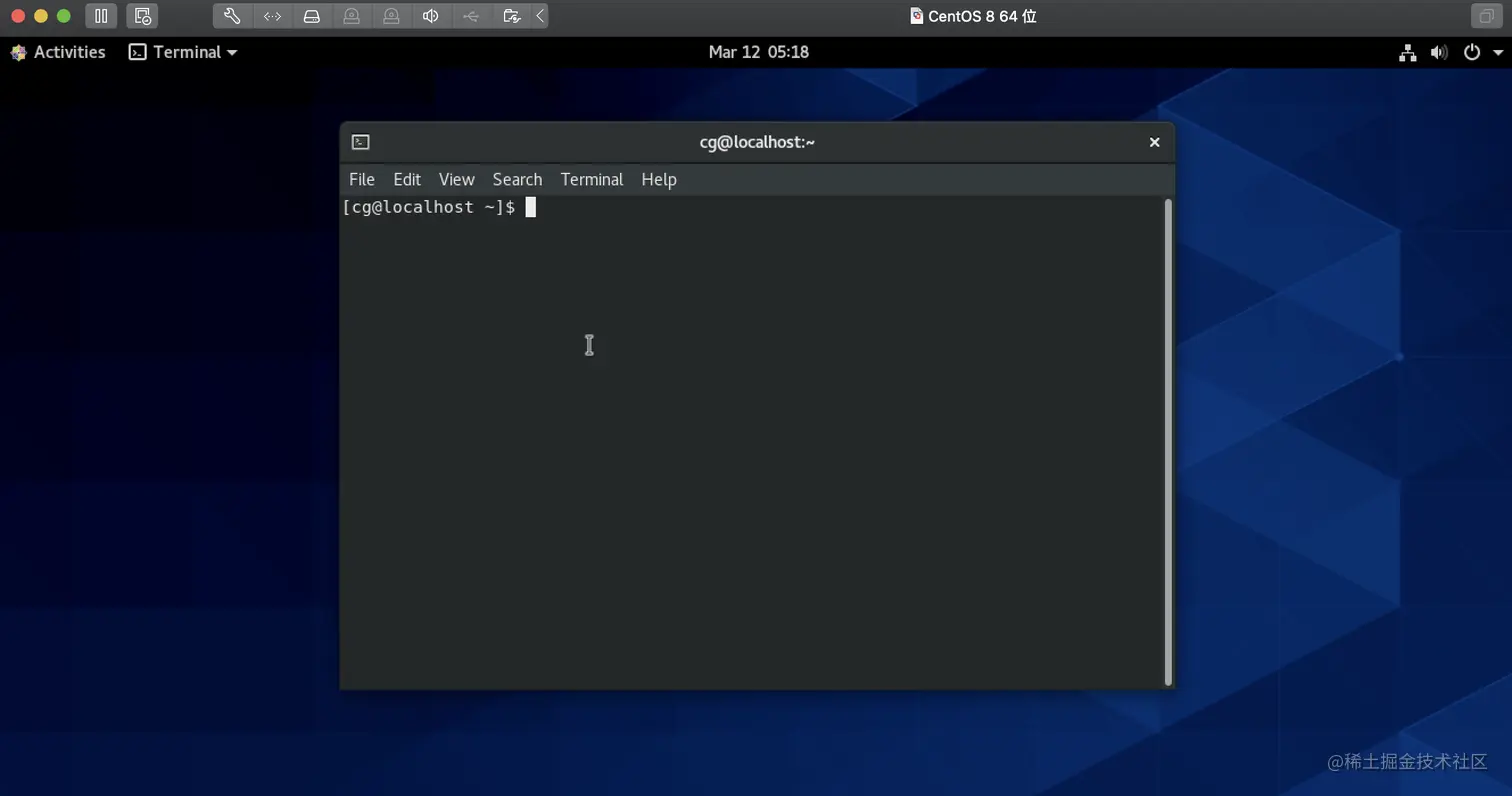Image resolution: width=1512 pixels, height=796 pixels.
Task: Open the Help menu
Action: [x=659, y=179]
